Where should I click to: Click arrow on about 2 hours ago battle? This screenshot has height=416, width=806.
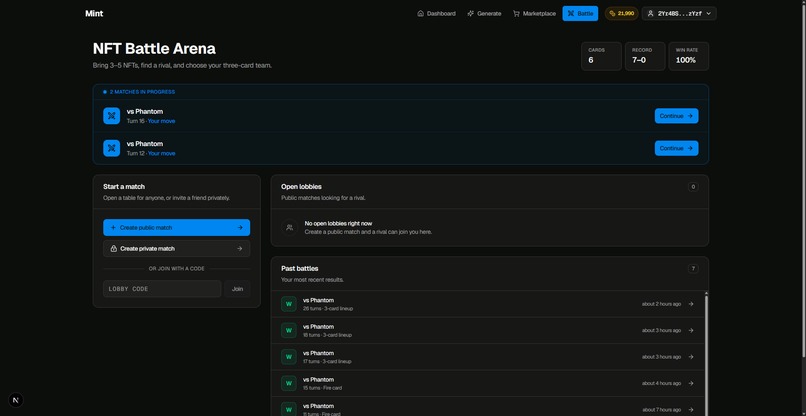click(691, 304)
